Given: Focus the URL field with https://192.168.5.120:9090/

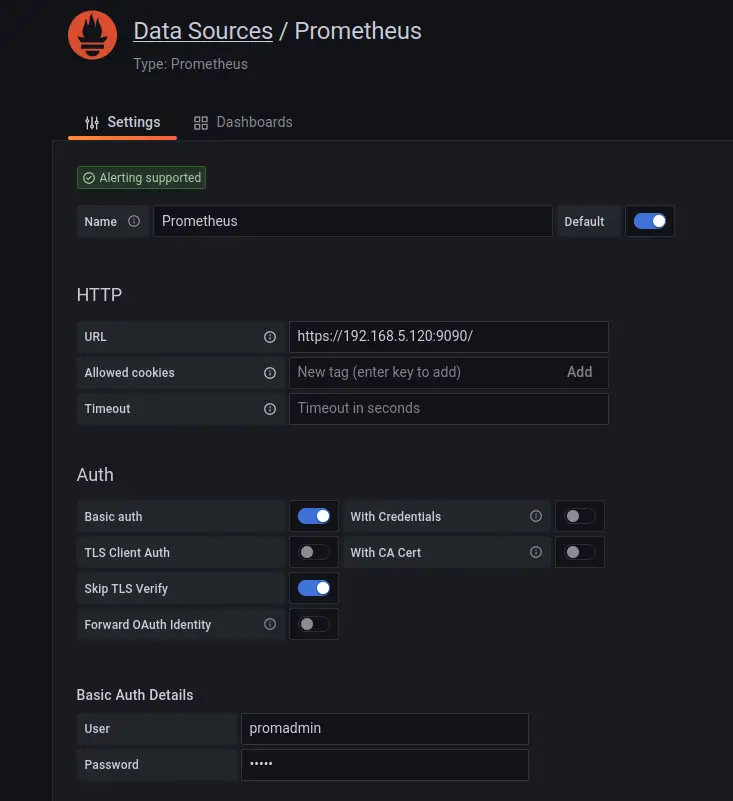Looking at the screenshot, I should coord(448,337).
